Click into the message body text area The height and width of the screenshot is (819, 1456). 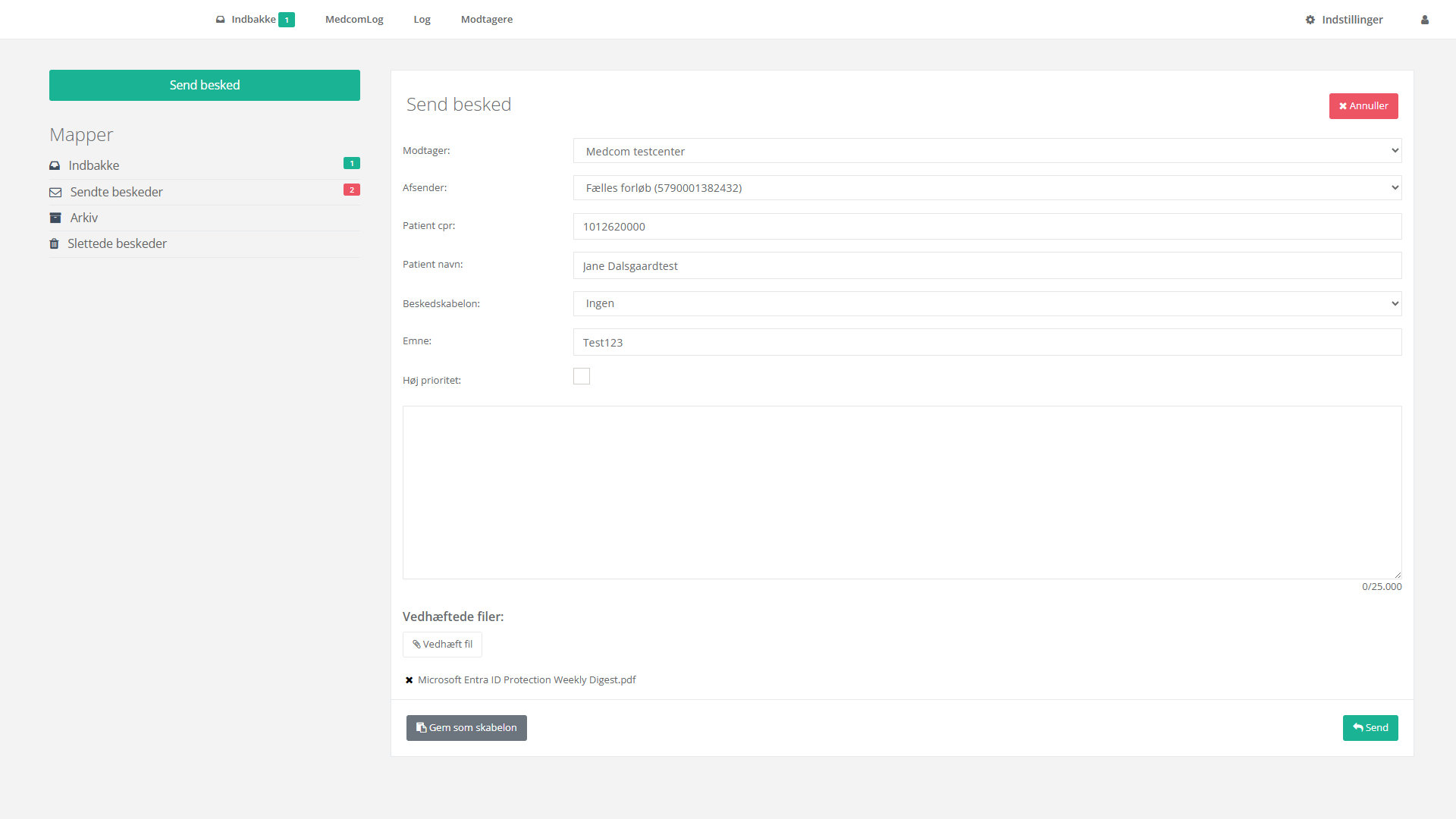click(902, 492)
